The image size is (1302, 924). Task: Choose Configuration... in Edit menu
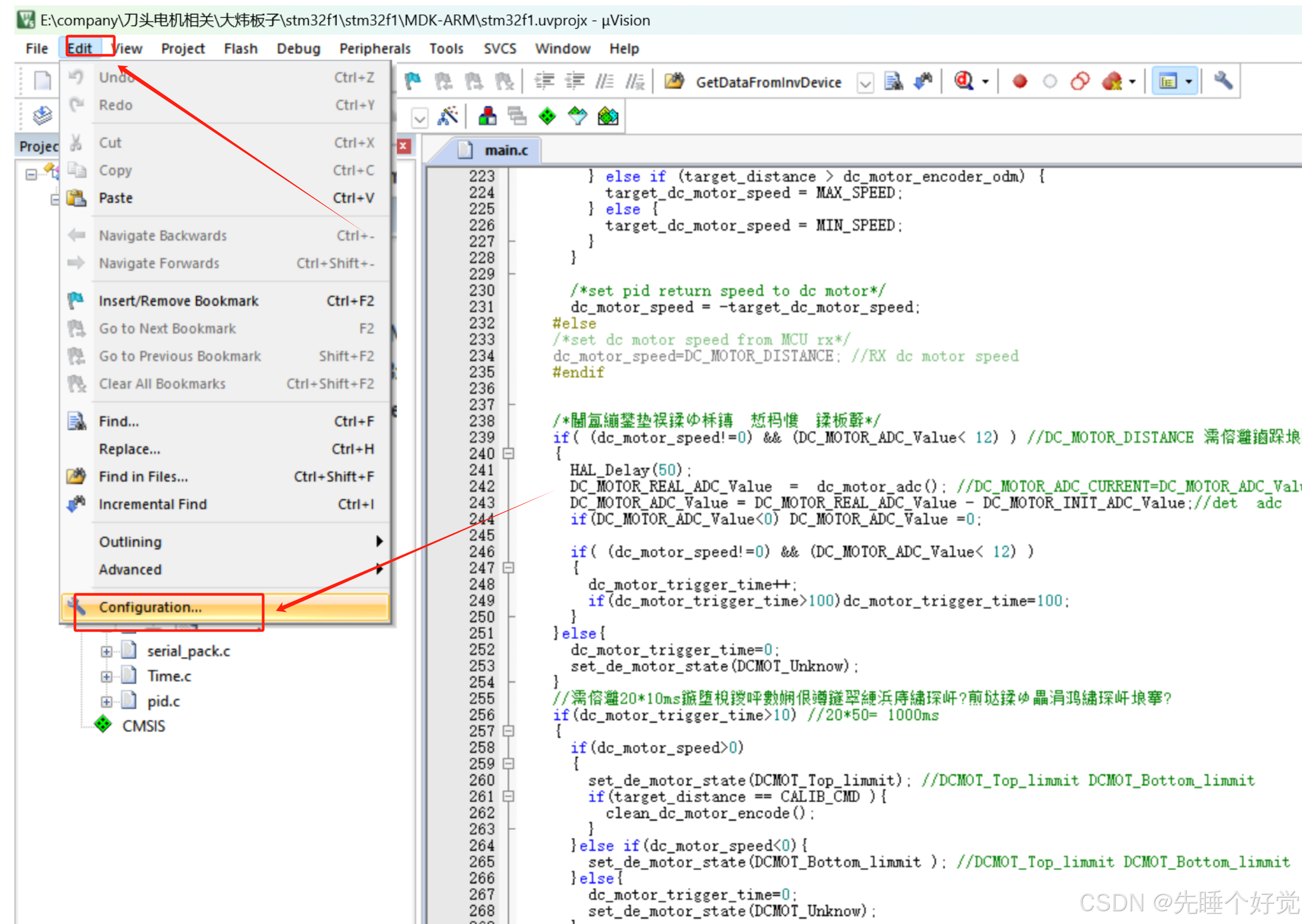tap(225, 608)
